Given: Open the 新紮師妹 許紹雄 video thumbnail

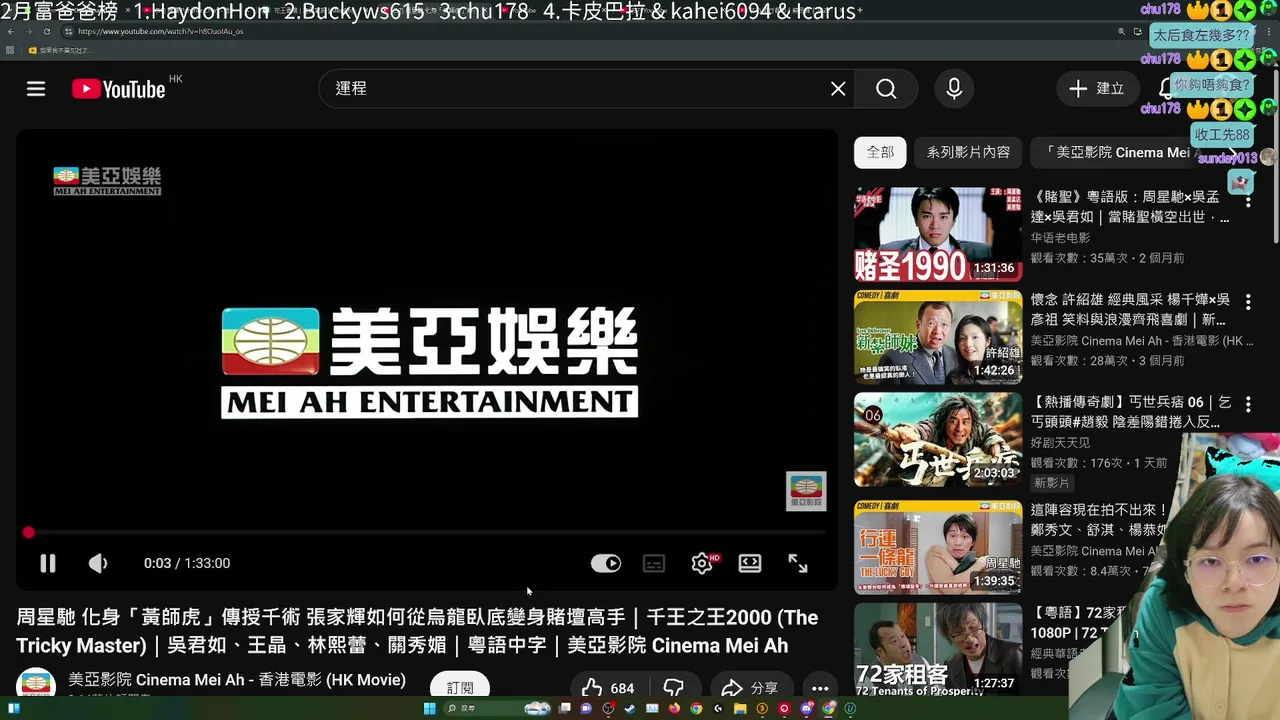Looking at the screenshot, I should point(938,337).
